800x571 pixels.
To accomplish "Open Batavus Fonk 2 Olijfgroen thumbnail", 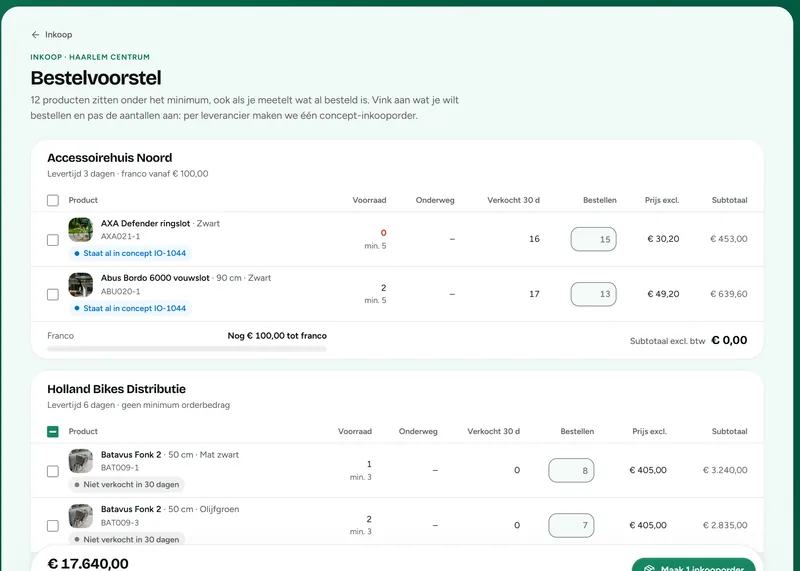I will tap(81, 516).
